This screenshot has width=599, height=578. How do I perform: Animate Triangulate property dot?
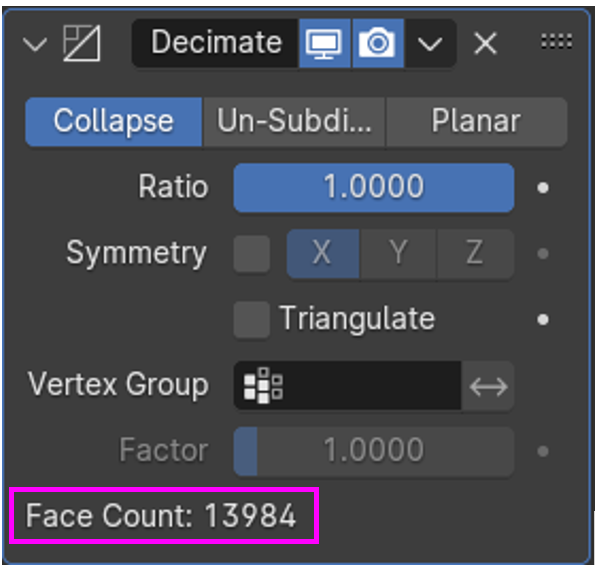pos(543,319)
